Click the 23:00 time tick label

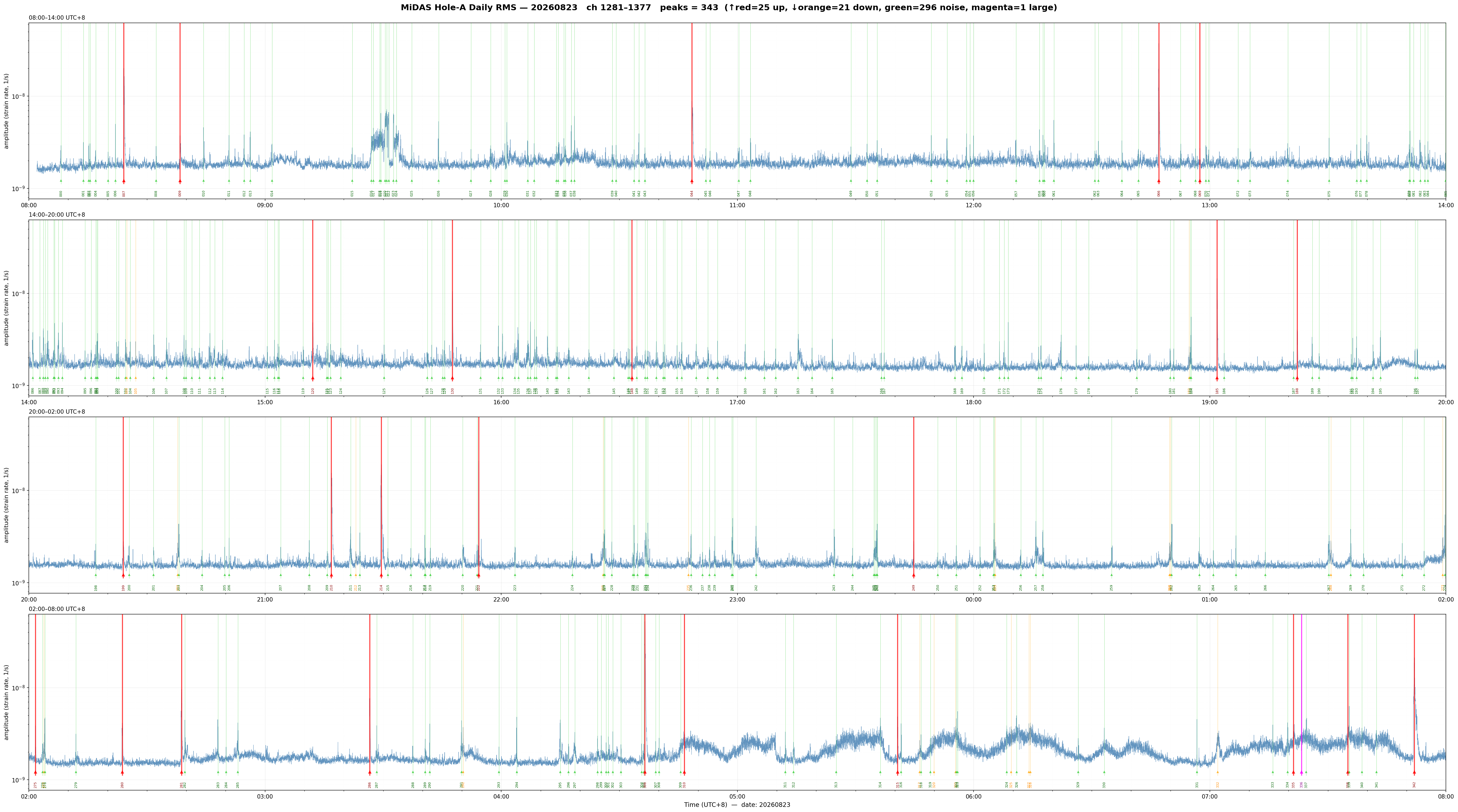737,599
